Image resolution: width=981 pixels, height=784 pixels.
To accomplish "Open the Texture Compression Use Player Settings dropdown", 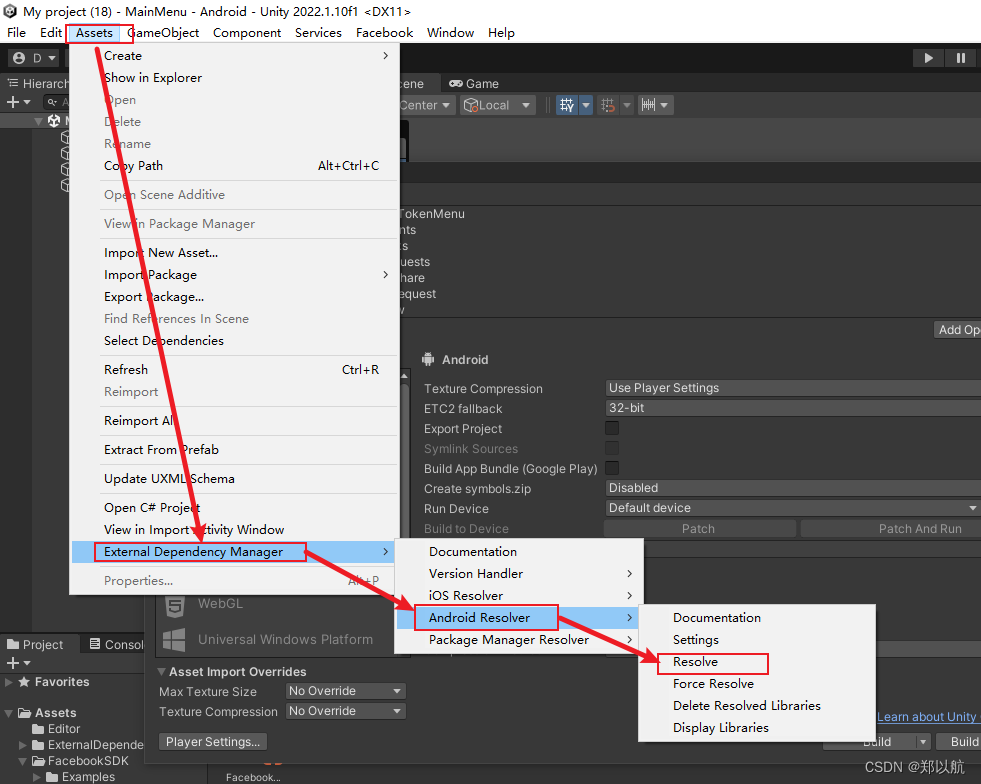I will point(792,388).
